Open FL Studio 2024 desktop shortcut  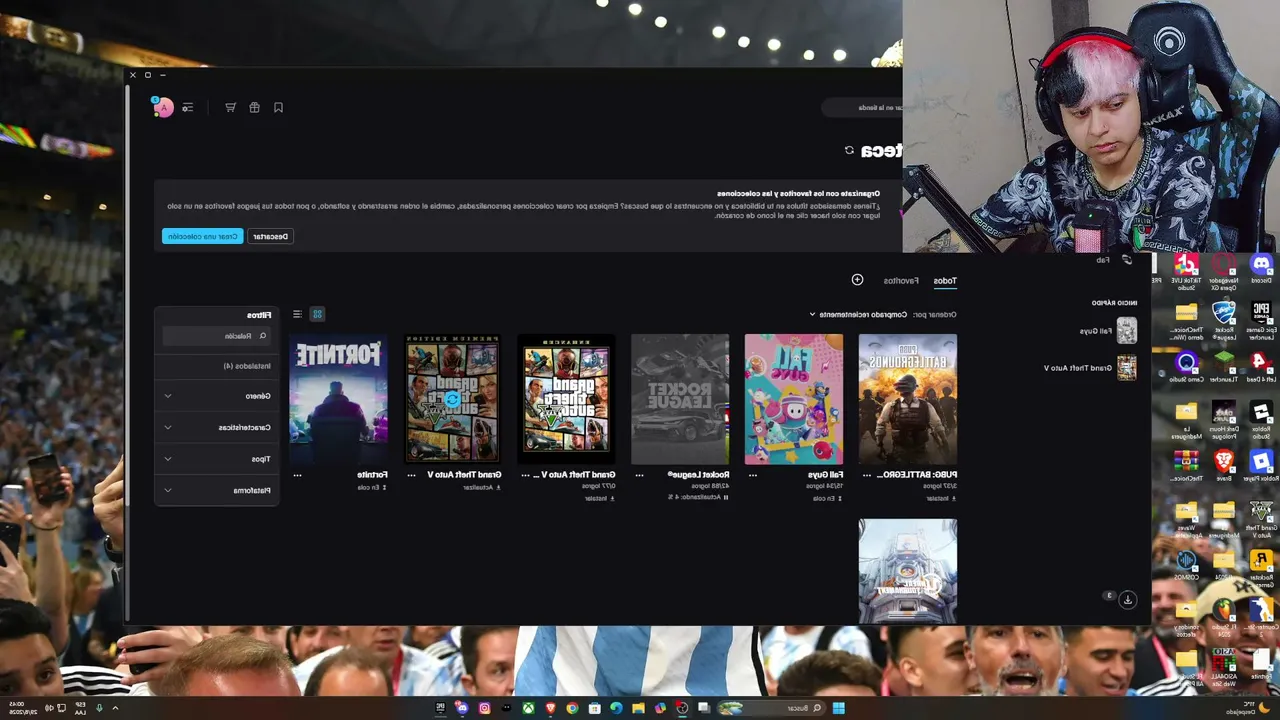[1224, 618]
